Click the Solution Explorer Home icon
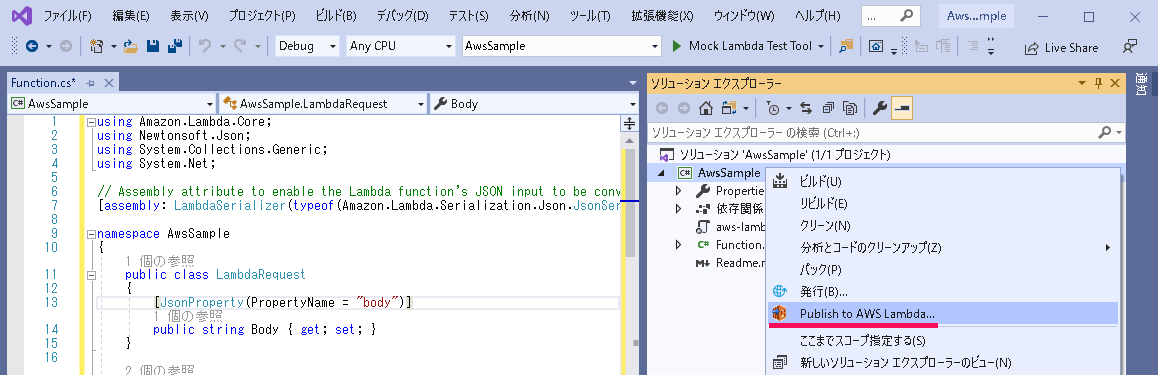Viewport: 1158px width, 375px height. click(x=706, y=109)
